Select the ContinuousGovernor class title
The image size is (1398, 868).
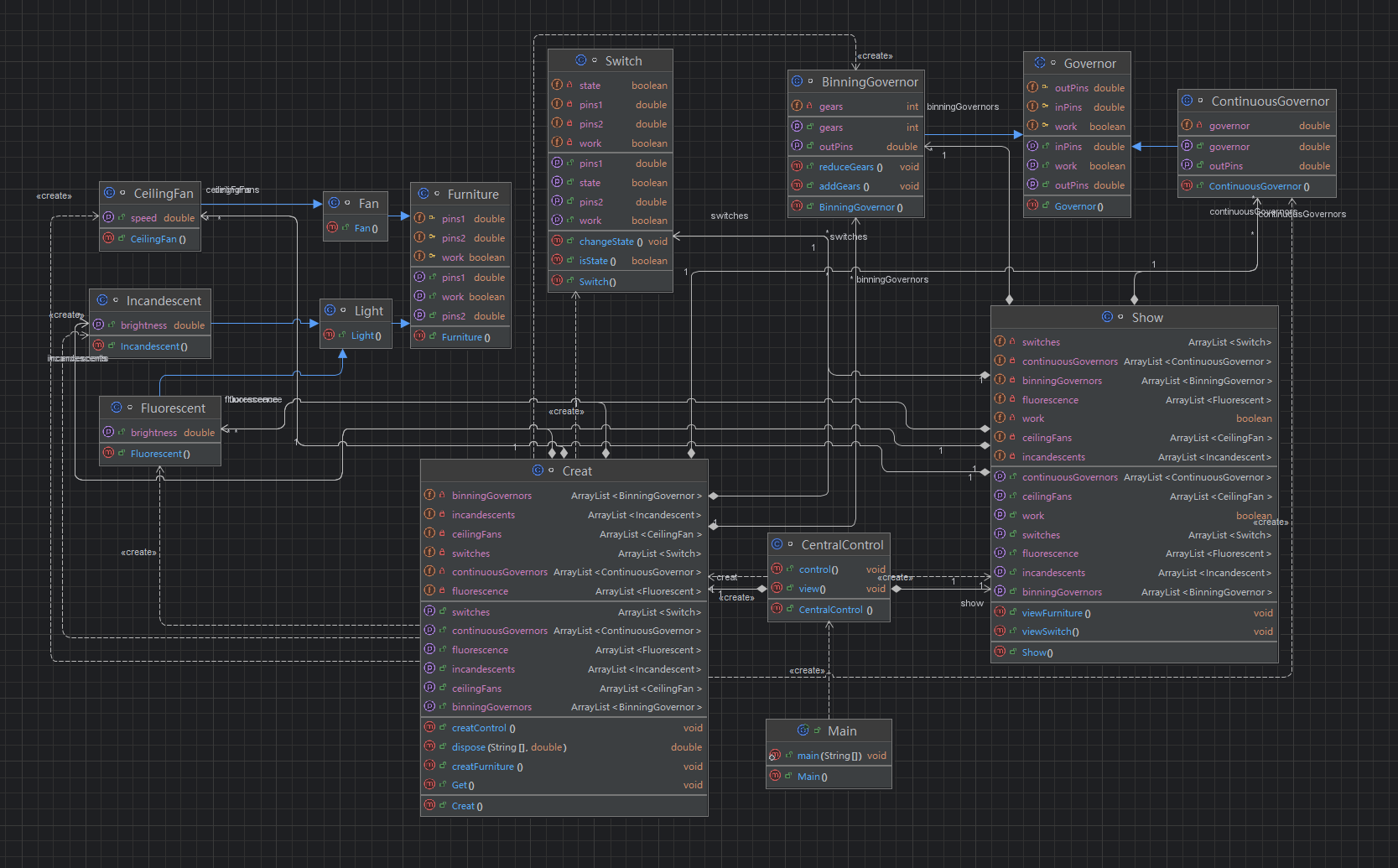pos(1270,101)
